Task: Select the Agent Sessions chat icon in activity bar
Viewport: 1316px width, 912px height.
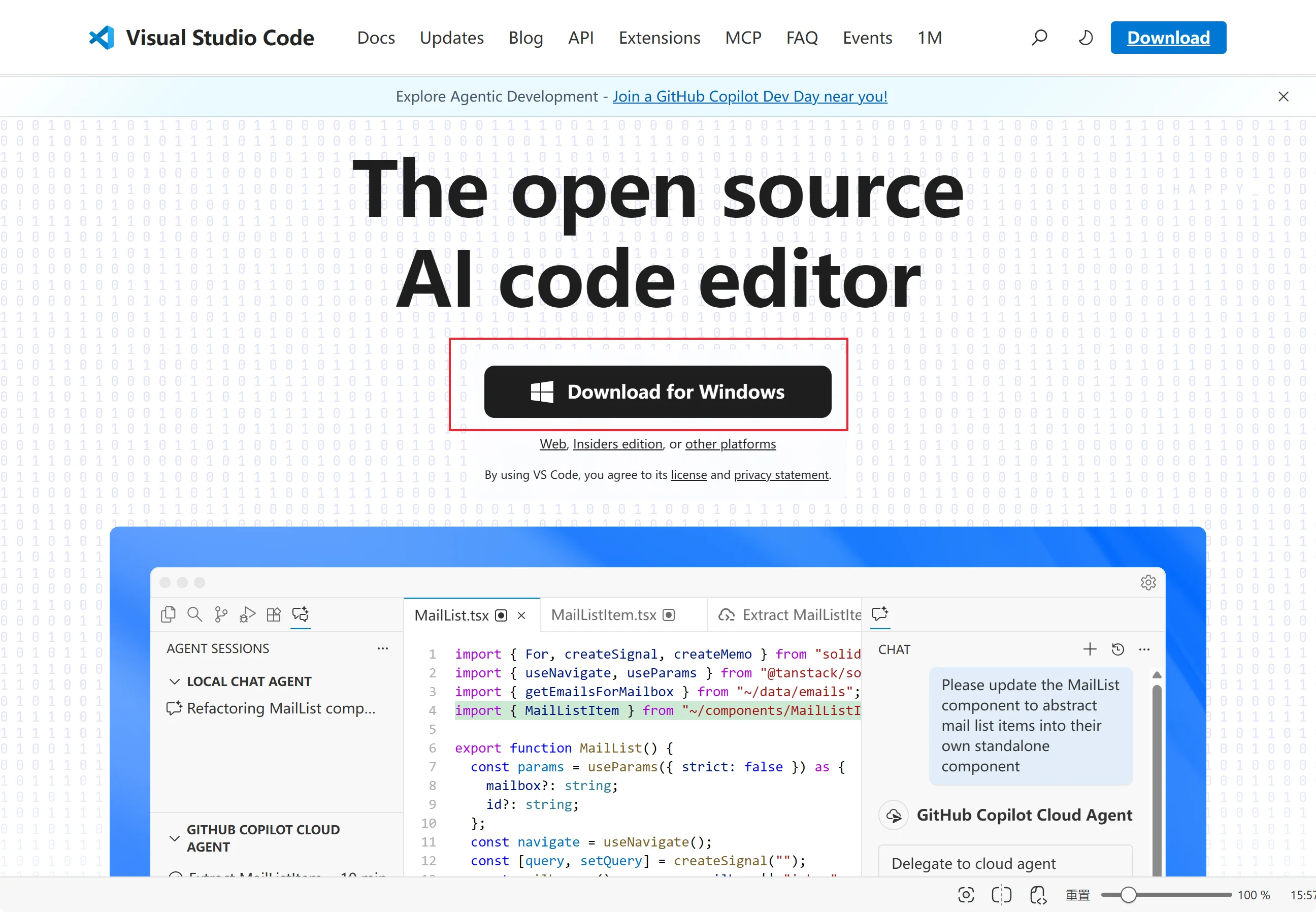Action: coord(301,614)
